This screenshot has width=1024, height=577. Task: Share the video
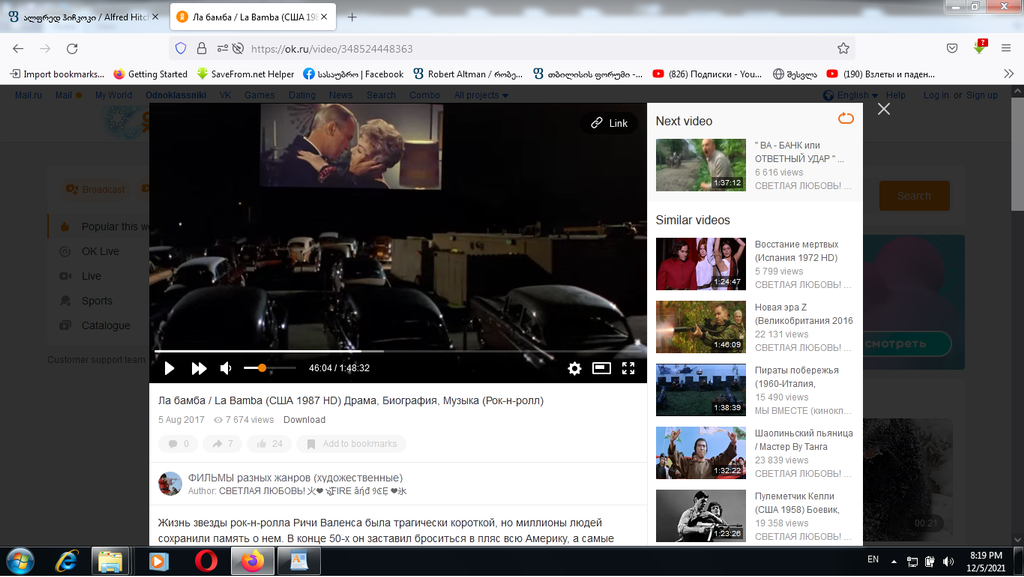click(x=222, y=444)
